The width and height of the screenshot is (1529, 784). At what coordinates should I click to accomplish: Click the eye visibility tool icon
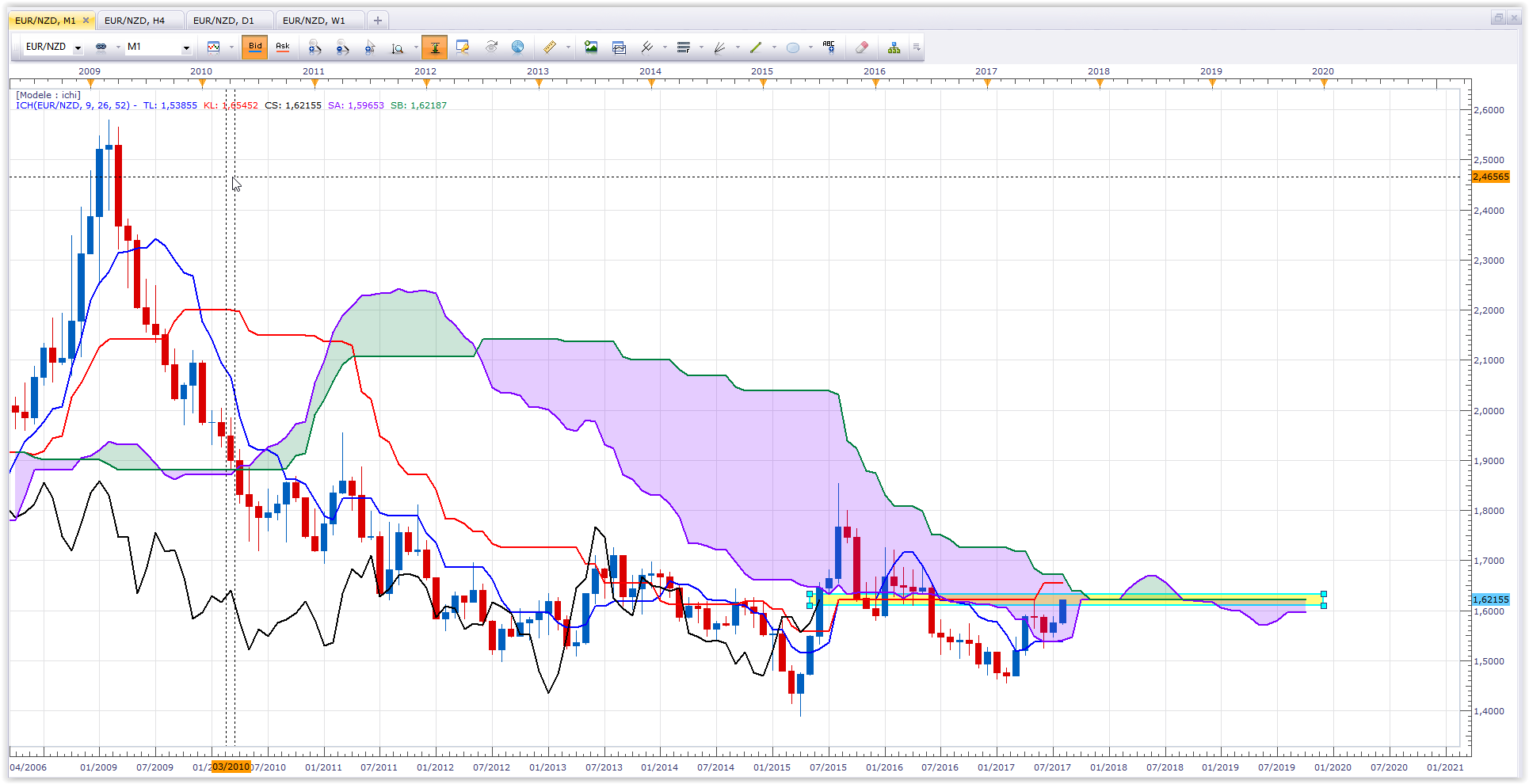pos(491,47)
